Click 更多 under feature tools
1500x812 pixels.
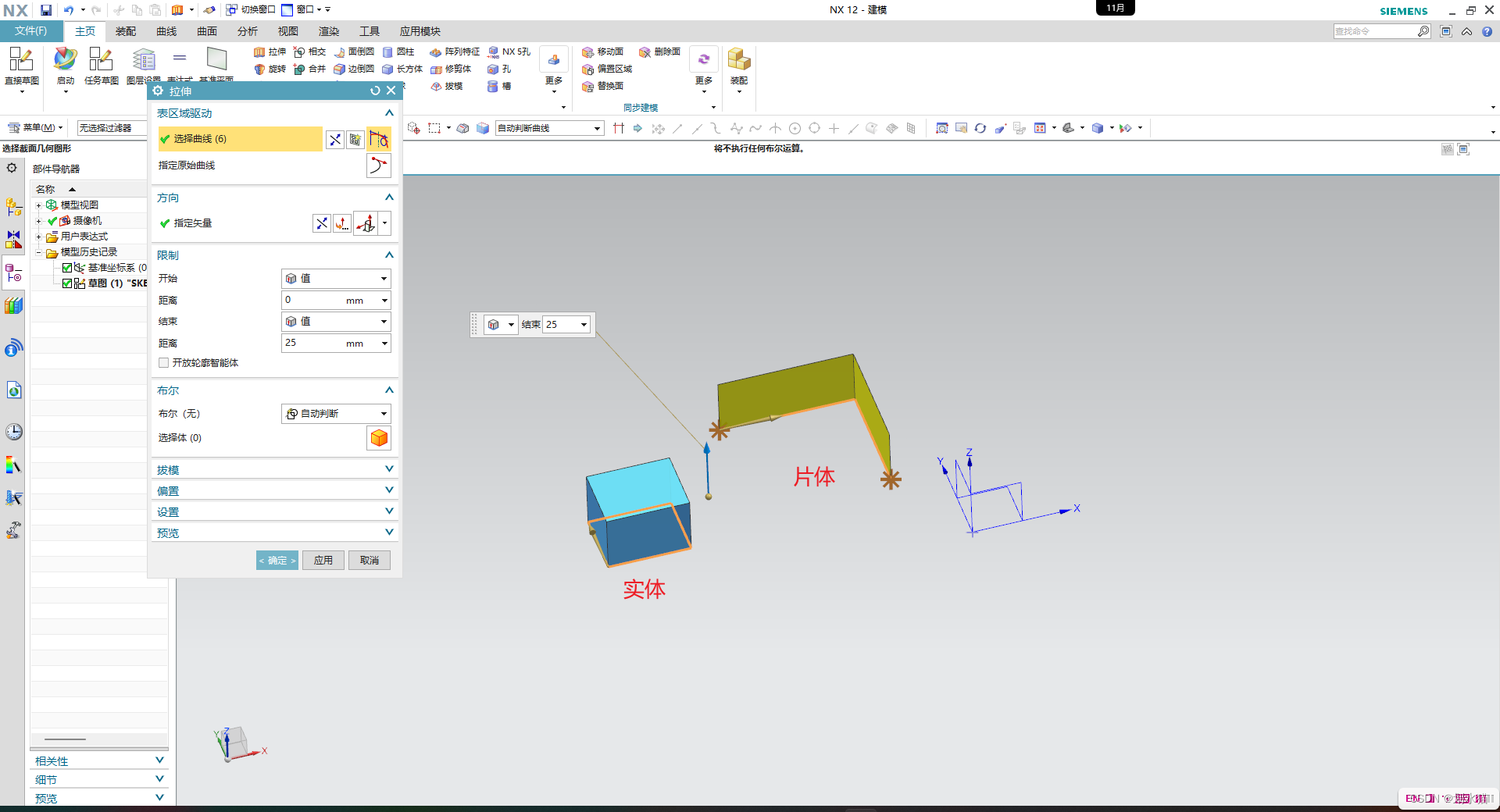pyautogui.click(x=554, y=72)
